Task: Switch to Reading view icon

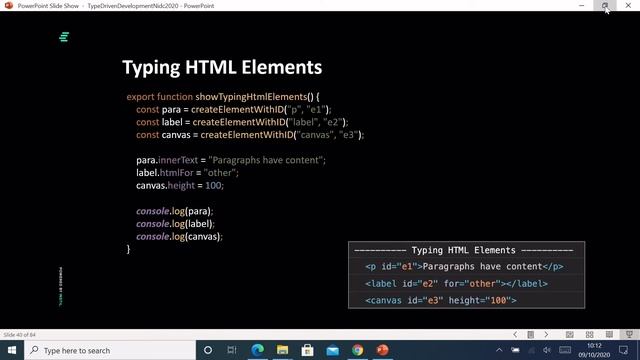Action: [609, 334]
